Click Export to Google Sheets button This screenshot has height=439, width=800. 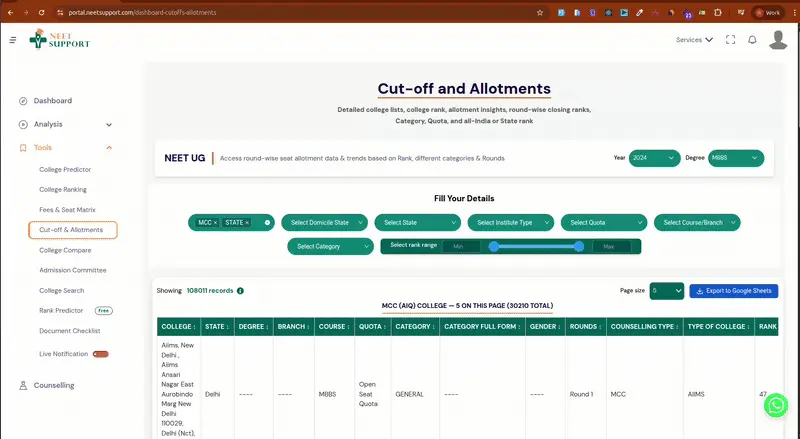point(733,291)
